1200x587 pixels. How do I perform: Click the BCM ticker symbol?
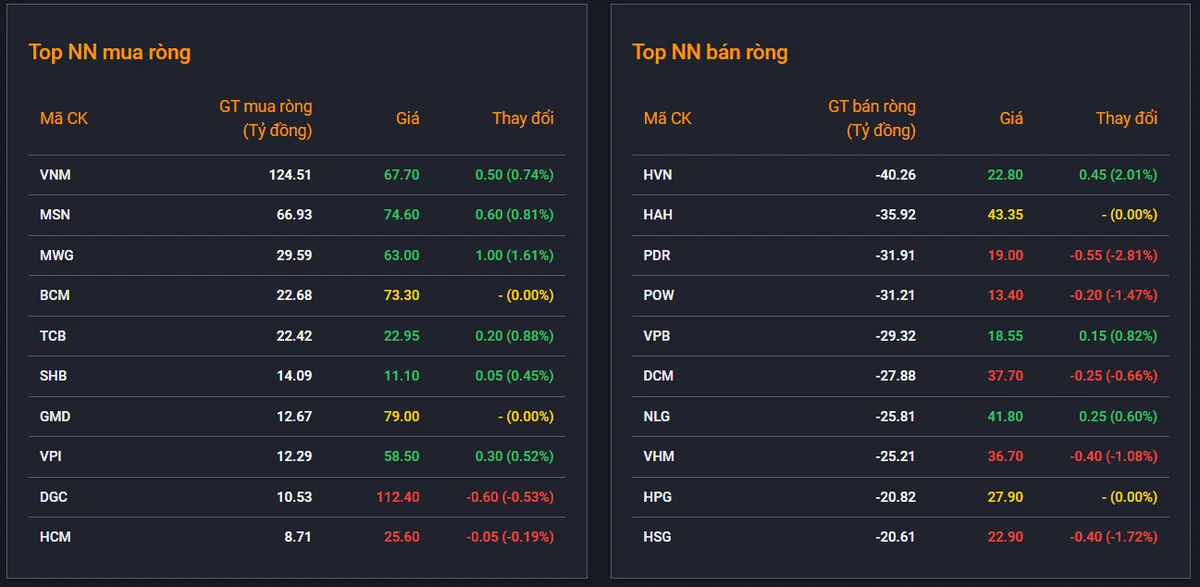pos(55,295)
